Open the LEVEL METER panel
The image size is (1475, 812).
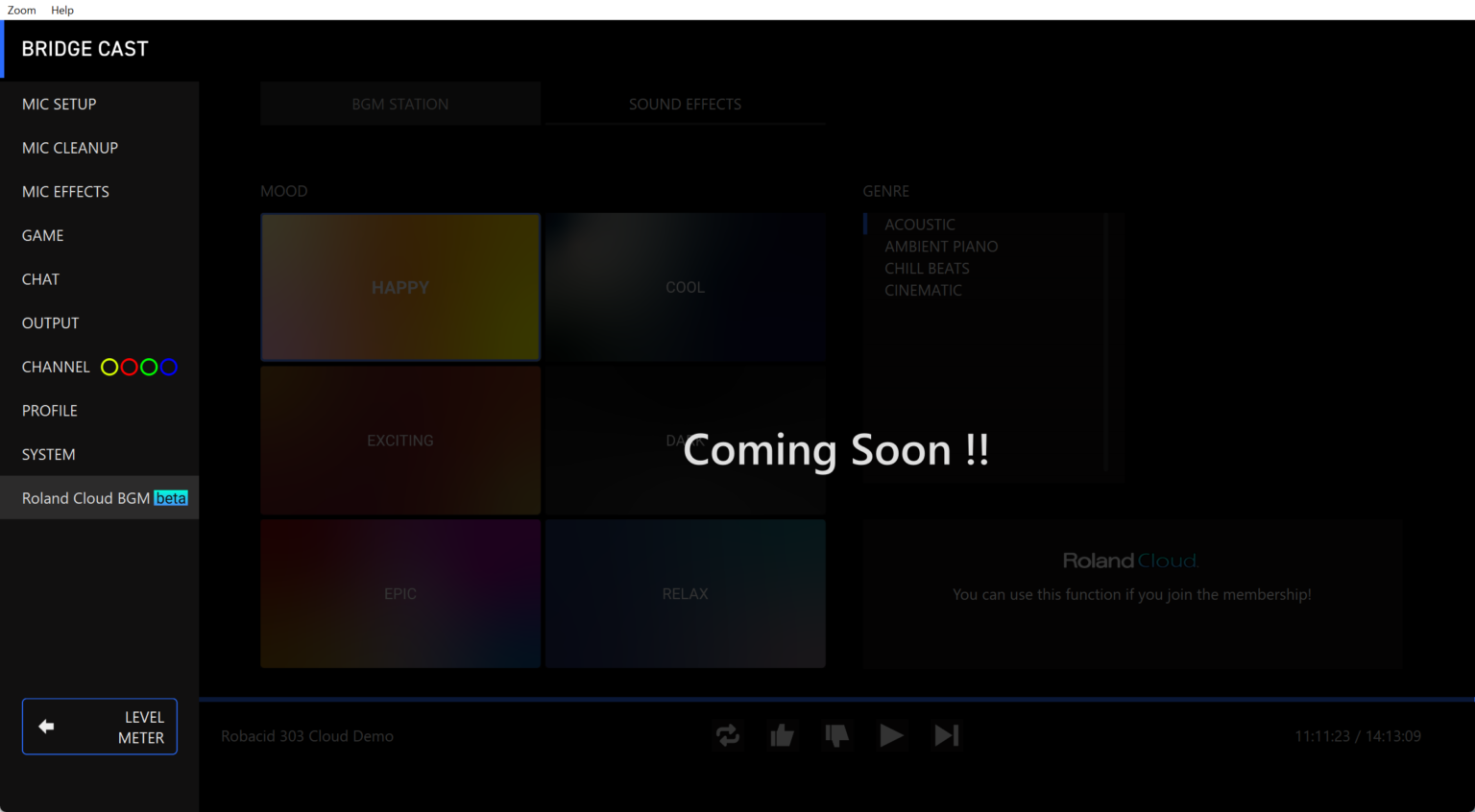pyautogui.click(x=100, y=727)
